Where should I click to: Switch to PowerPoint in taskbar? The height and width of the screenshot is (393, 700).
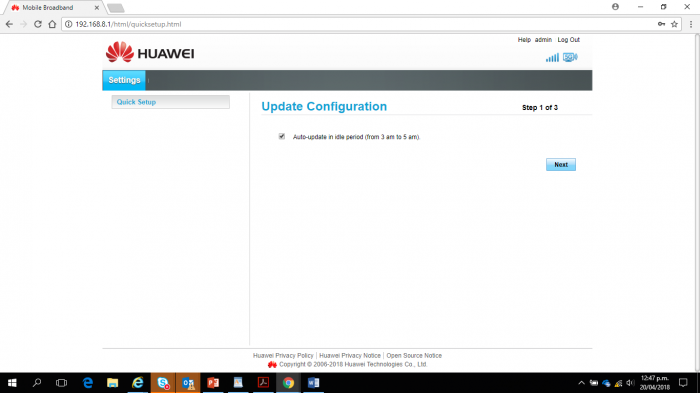click(213, 383)
